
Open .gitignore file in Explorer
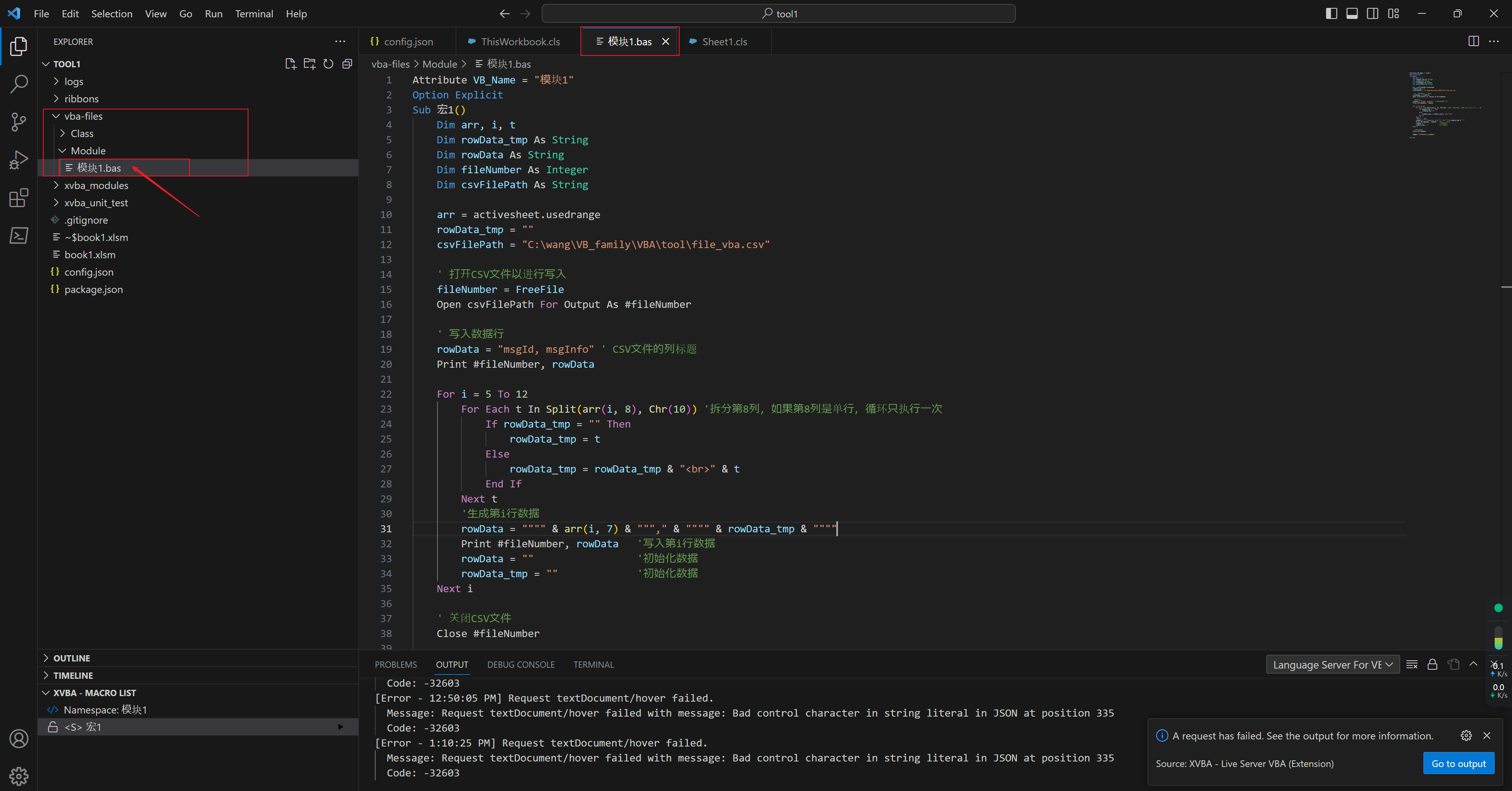pos(86,220)
